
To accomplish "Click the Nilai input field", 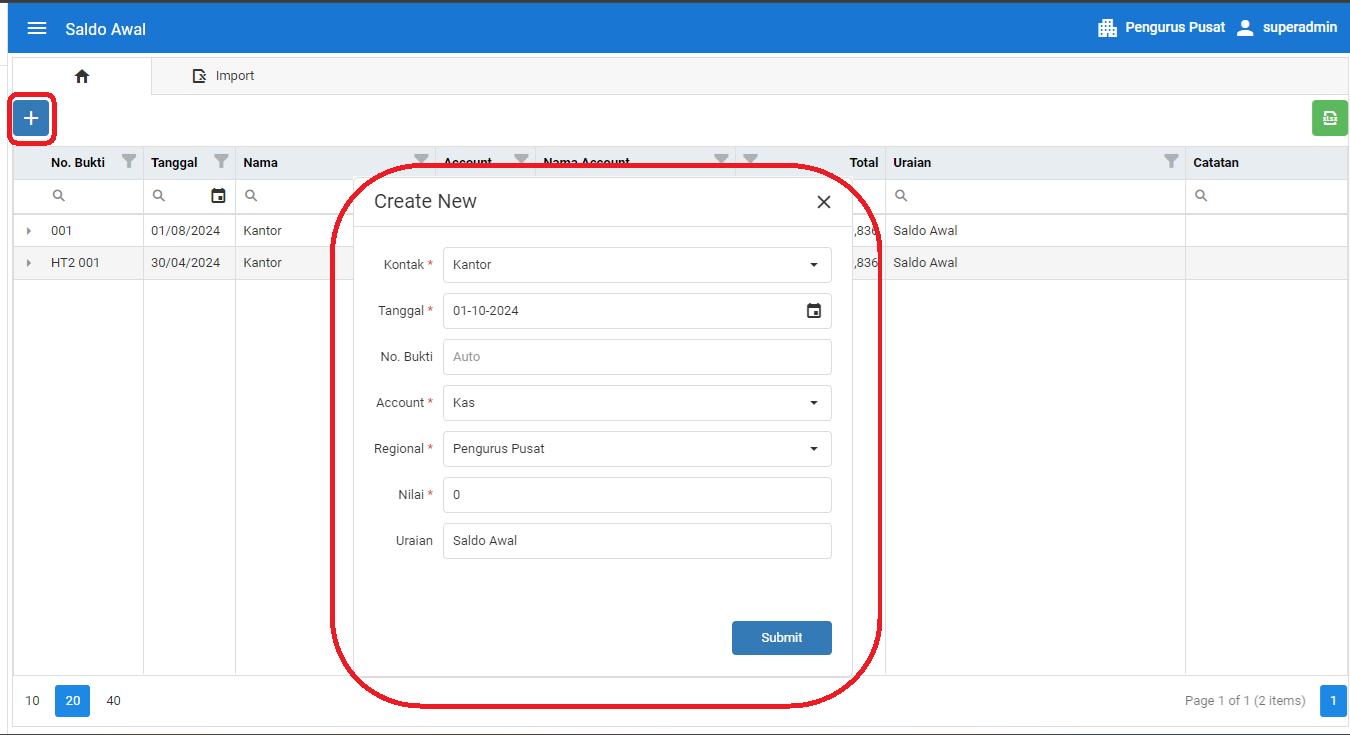I will coord(637,495).
